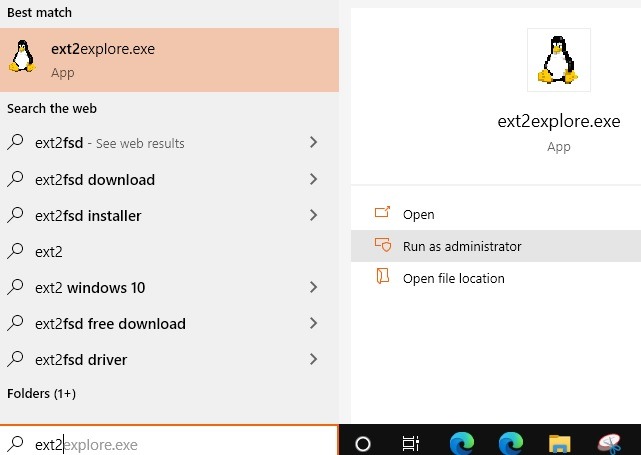Screen dimensions: 641x455
Task: Click the ext2fsd free download suggestion text
Action: pos(110,323)
